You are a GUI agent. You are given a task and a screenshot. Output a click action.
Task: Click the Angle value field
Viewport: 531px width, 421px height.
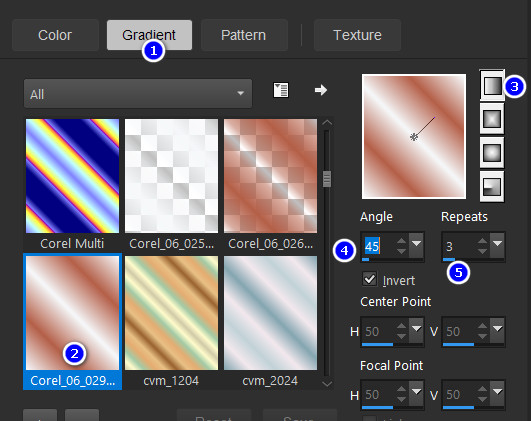(x=378, y=246)
